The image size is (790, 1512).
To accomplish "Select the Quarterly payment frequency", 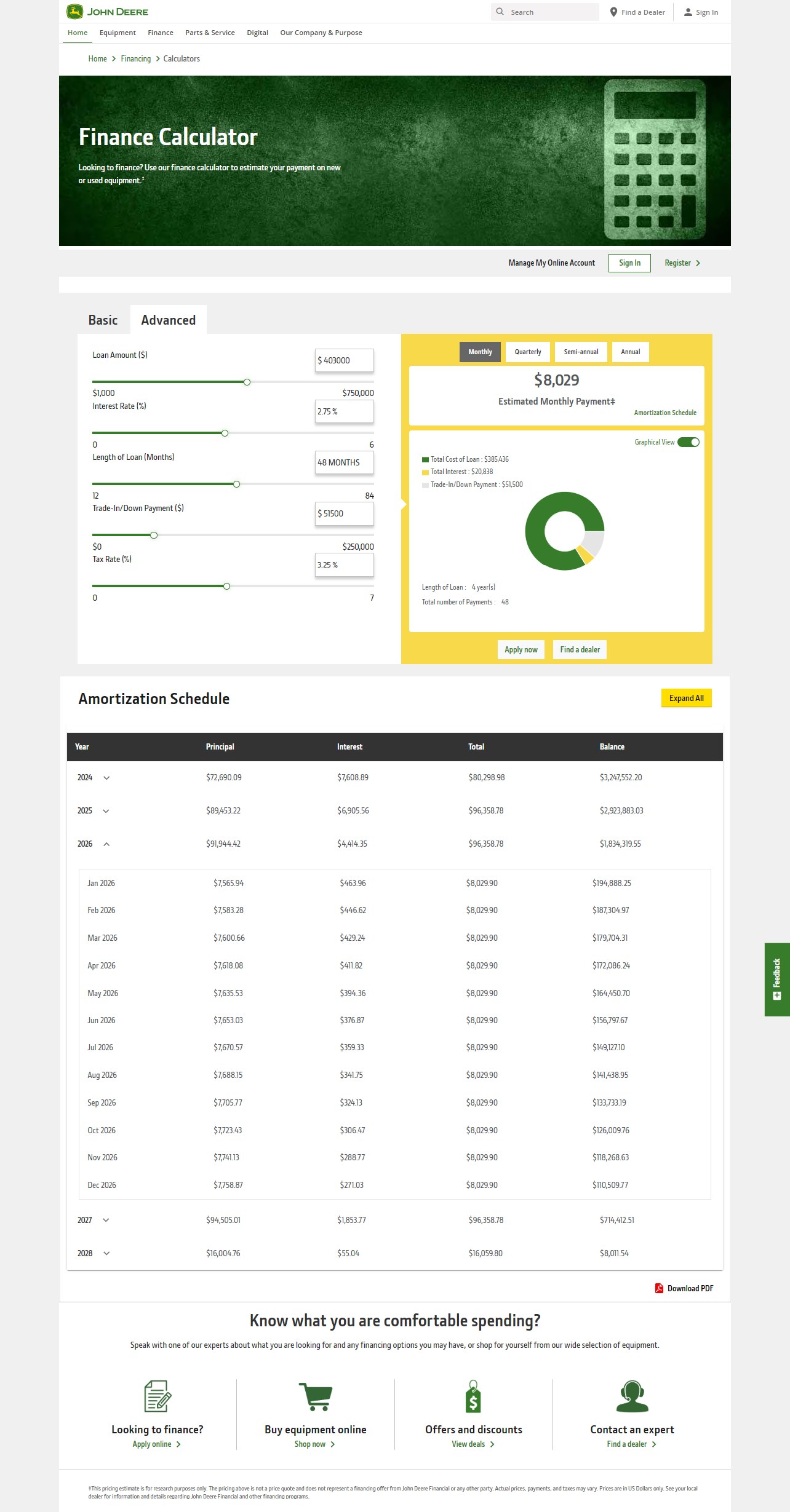I will [528, 352].
